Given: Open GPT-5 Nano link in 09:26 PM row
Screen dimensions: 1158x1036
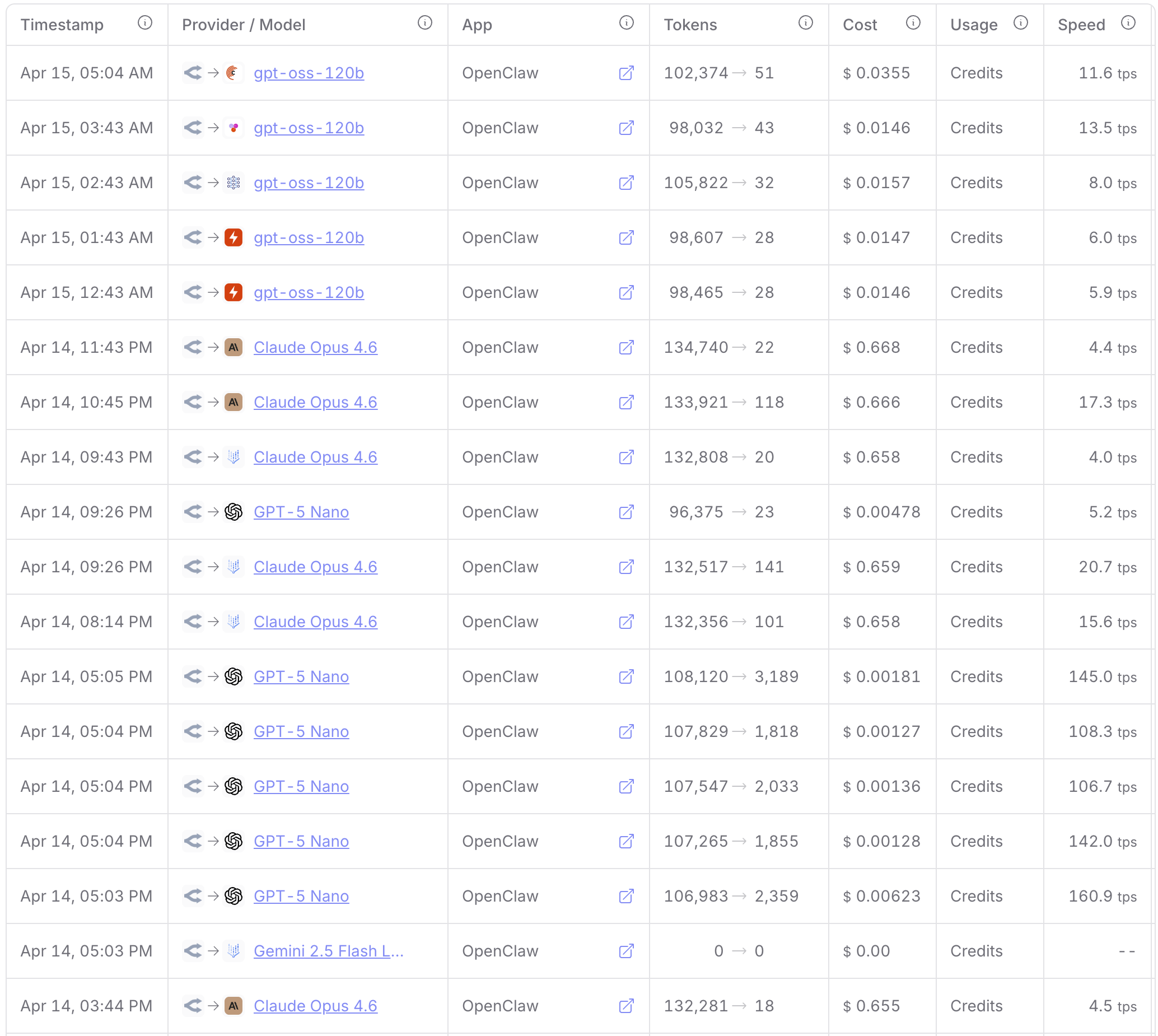Looking at the screenshot, I should pos(301,512).
